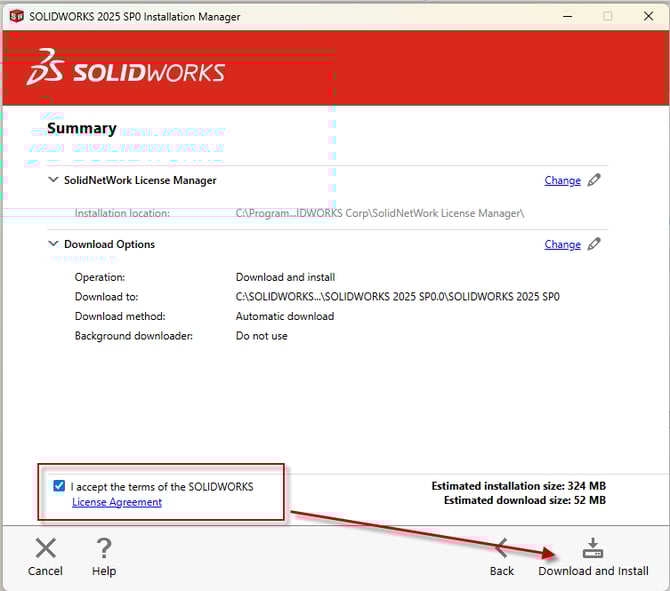Open Help with the question mark icon
Viewport: 670px width, 591px height.
103,548
